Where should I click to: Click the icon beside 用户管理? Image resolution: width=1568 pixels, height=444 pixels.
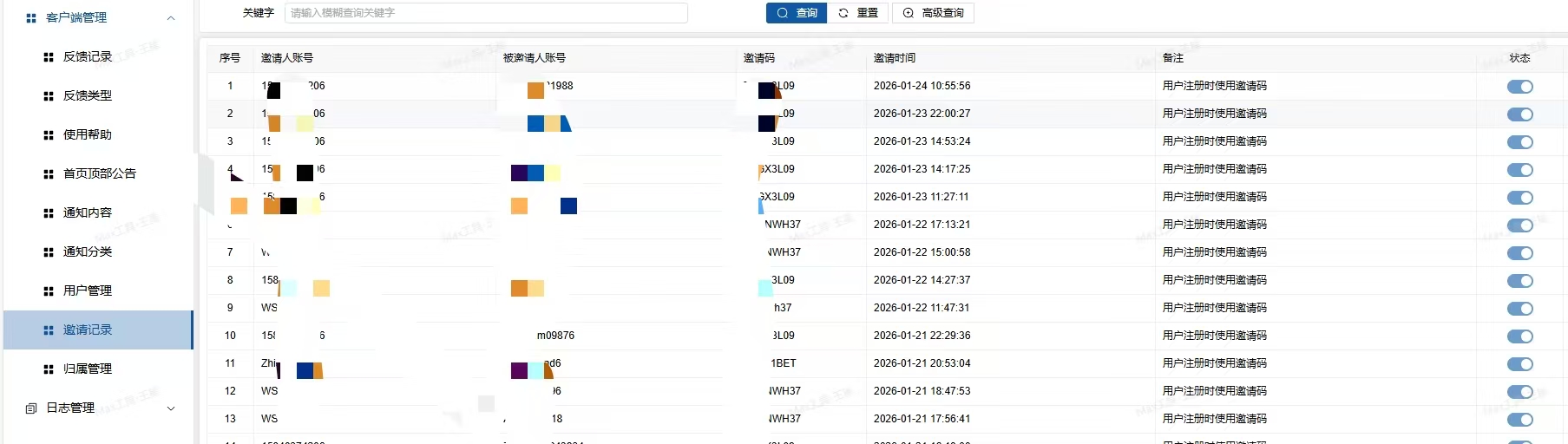(x=49, y=291)
